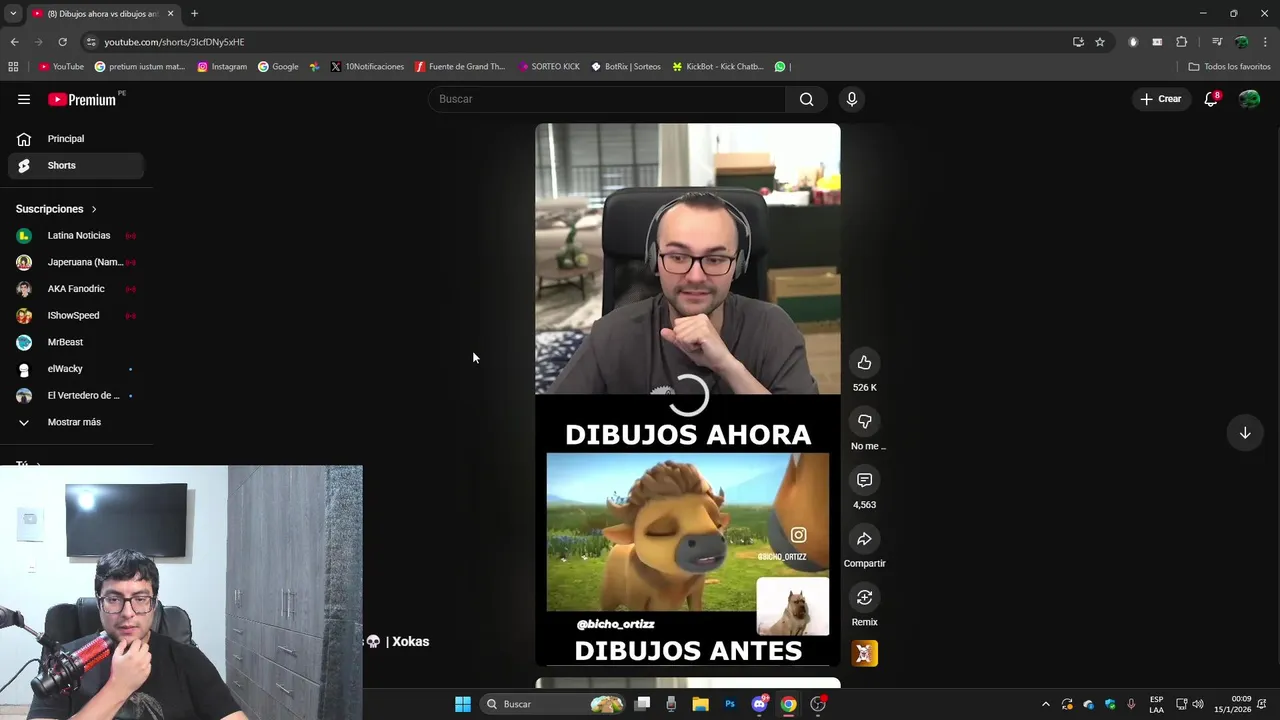Open the Crear button
The width and height of the screenshot is (1280, 720).
click(1161, 99)
